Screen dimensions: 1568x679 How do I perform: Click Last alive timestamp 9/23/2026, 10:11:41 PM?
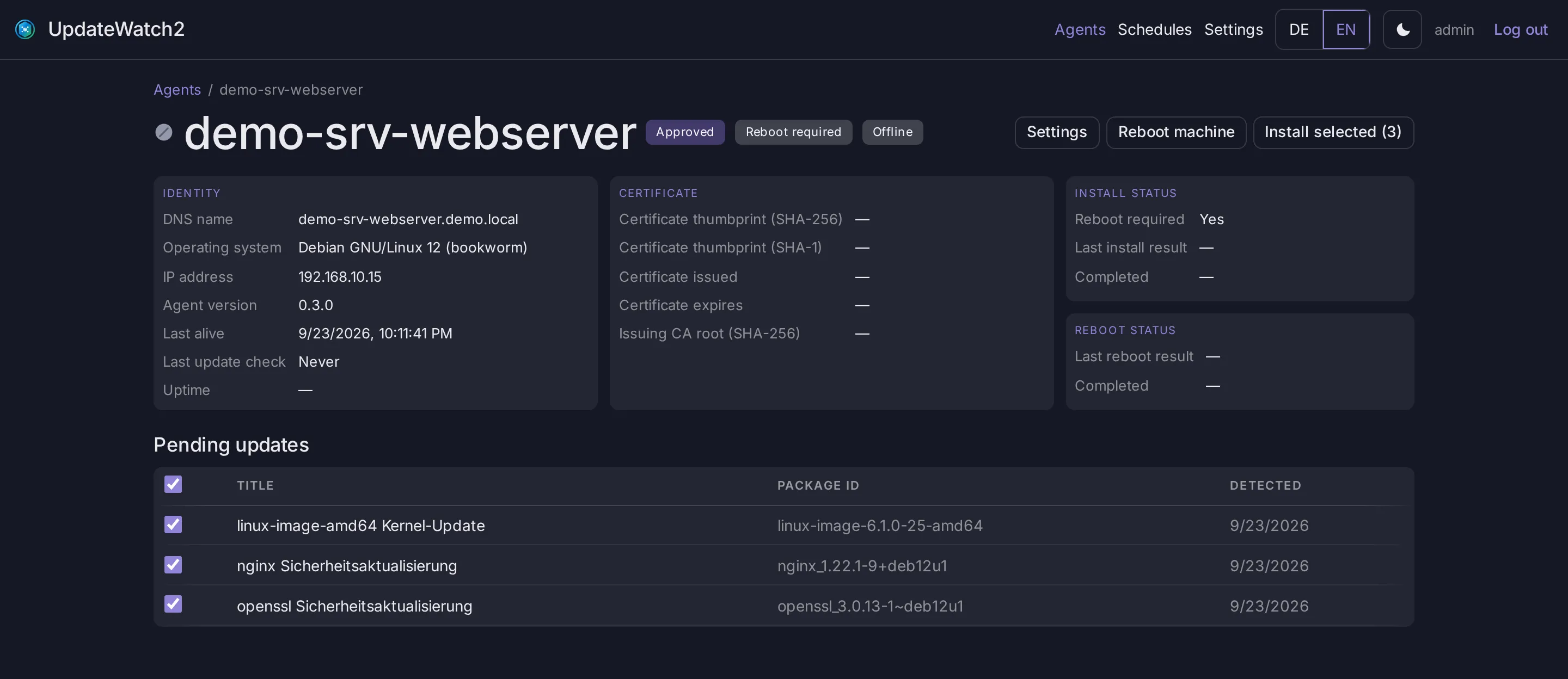click(375, 334)
